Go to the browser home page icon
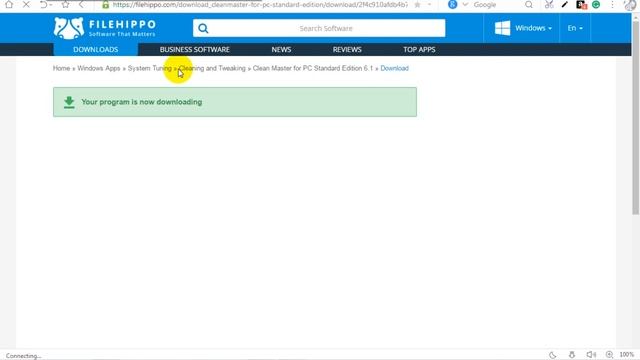640x360 pixels. pos(9,4)
